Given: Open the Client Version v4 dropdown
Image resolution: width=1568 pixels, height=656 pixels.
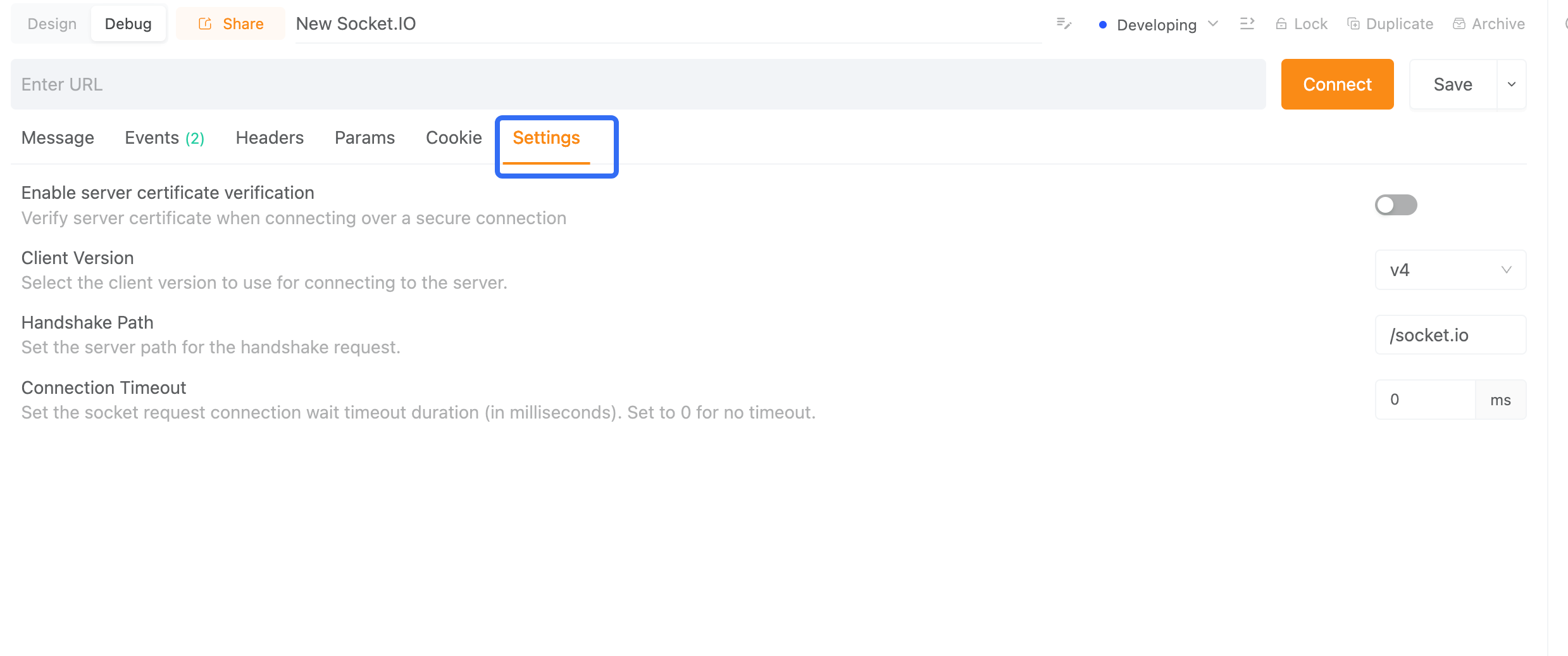Looking at the screenshot, I should [x=1450, y=270].
